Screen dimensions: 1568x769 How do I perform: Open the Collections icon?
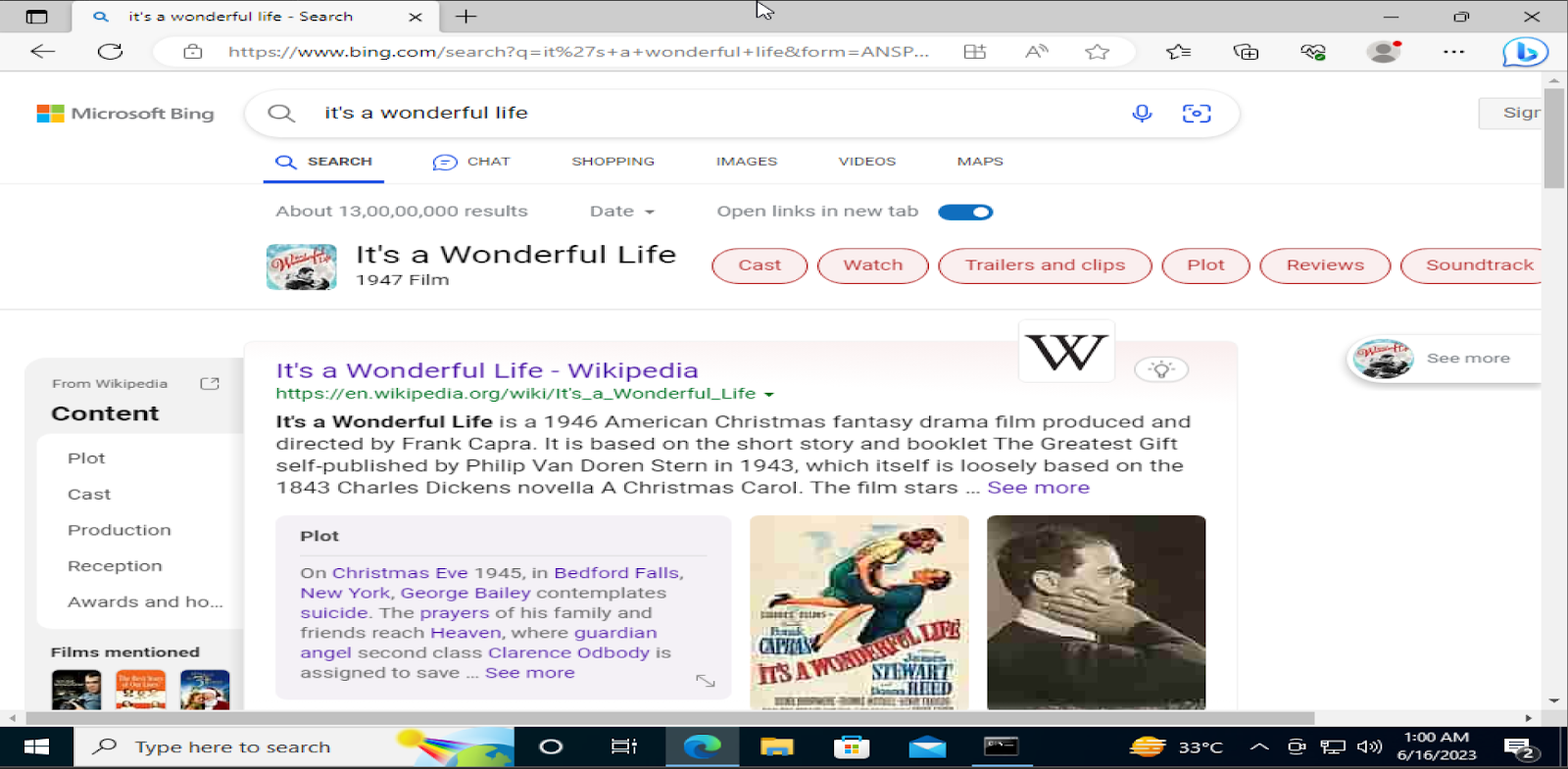coord(1246,52)
